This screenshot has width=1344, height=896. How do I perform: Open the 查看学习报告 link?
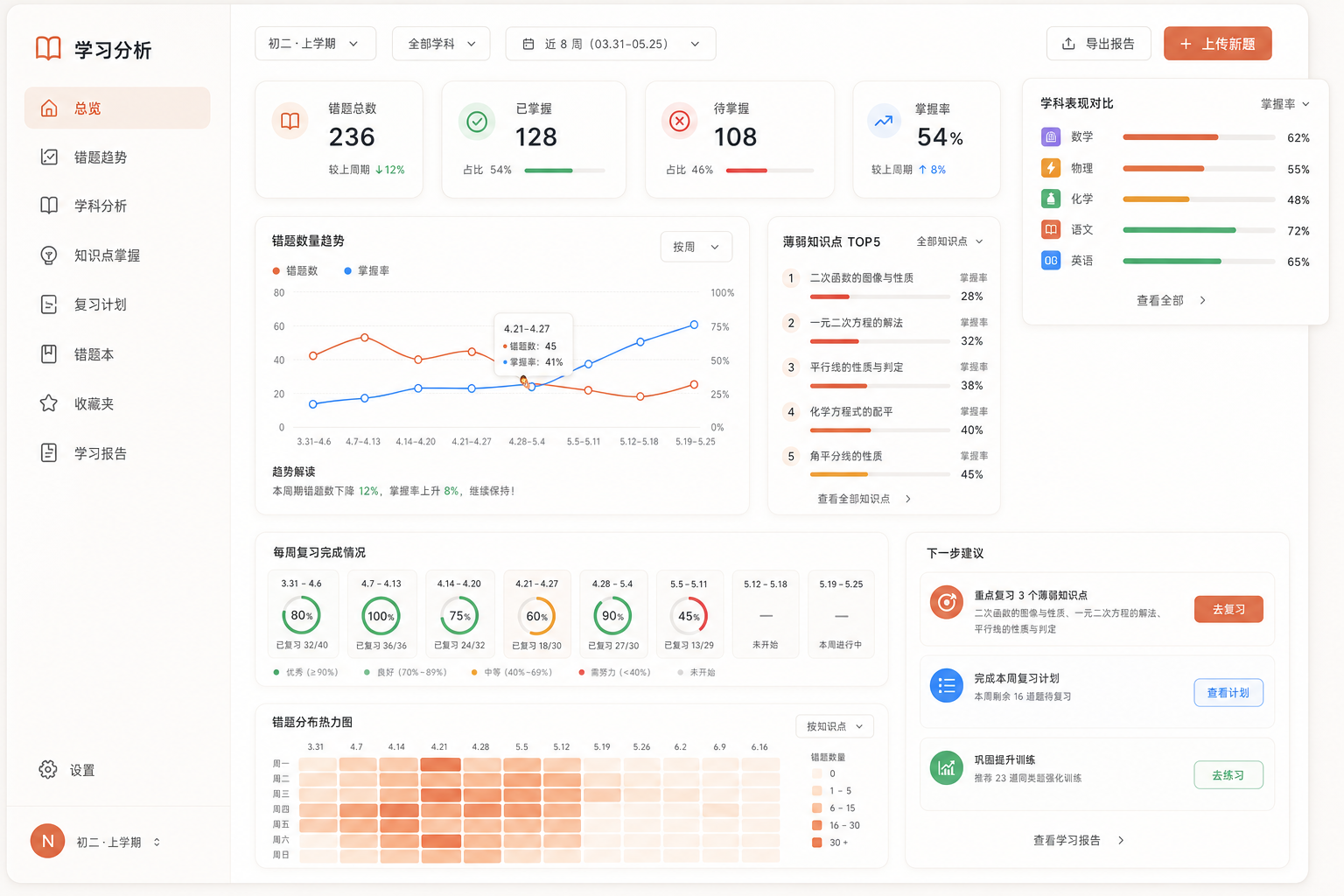(1078, 840)
